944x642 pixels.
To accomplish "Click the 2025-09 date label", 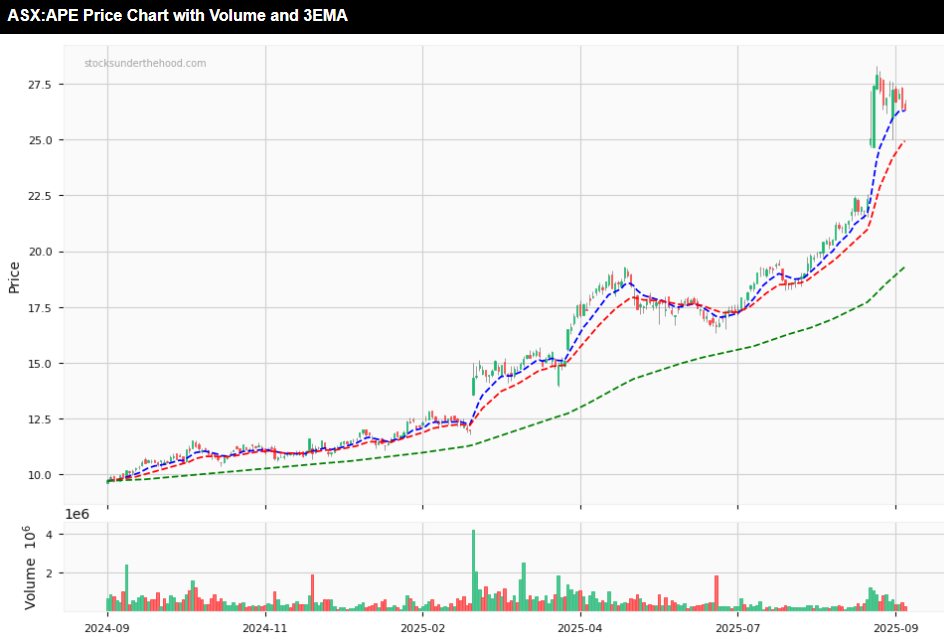I will pyautogui.click(x=895, y=629).
